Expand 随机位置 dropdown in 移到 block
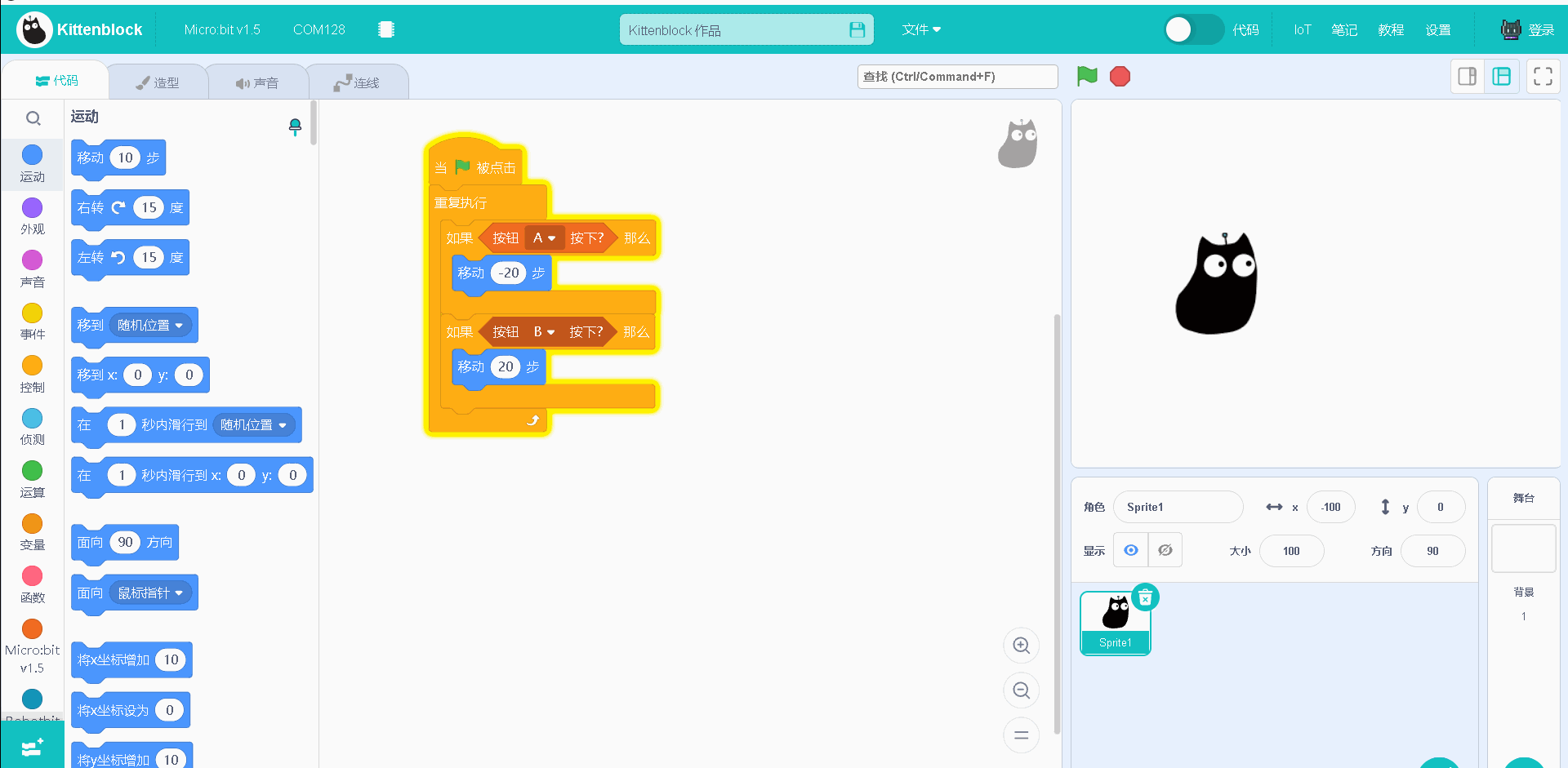The height and width of the screenshot is (768, 1568). coord(150,325)
